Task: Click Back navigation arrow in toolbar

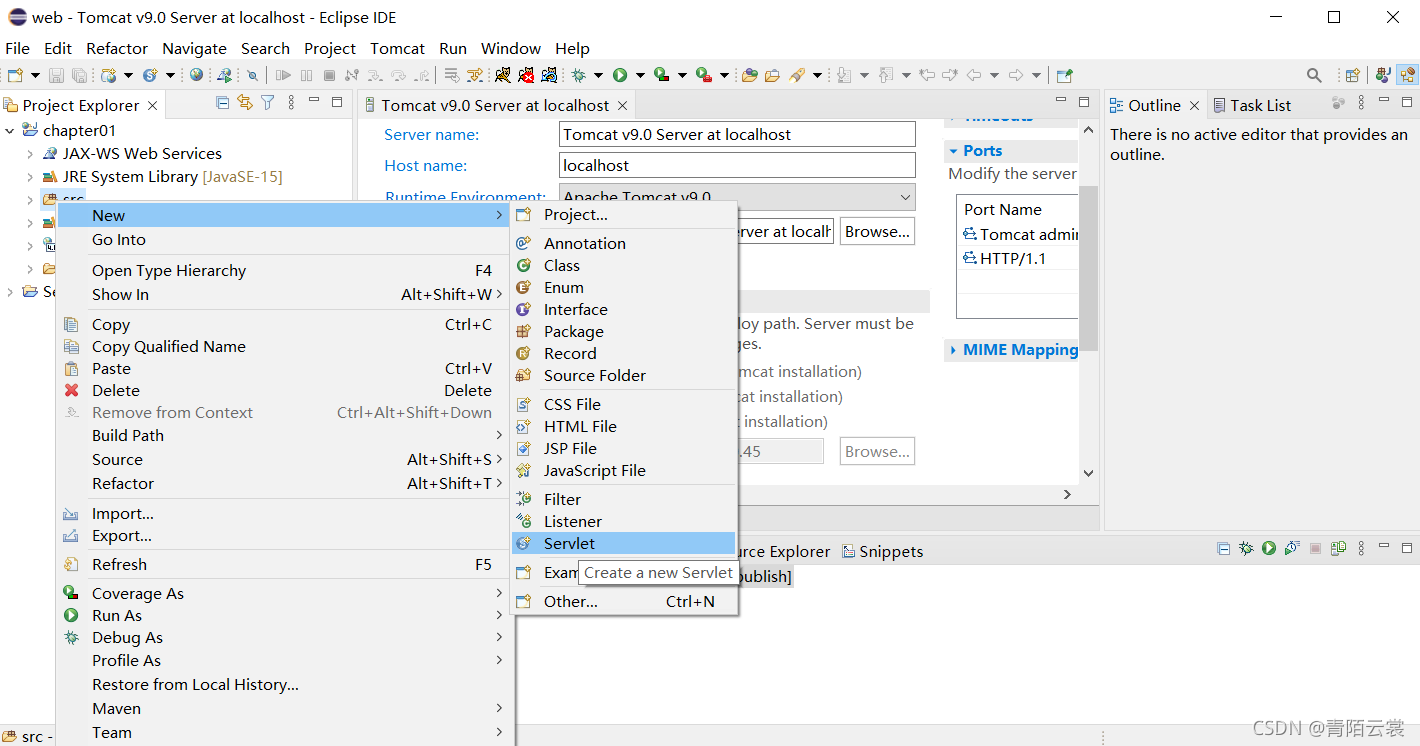Action: click(973, 75)
